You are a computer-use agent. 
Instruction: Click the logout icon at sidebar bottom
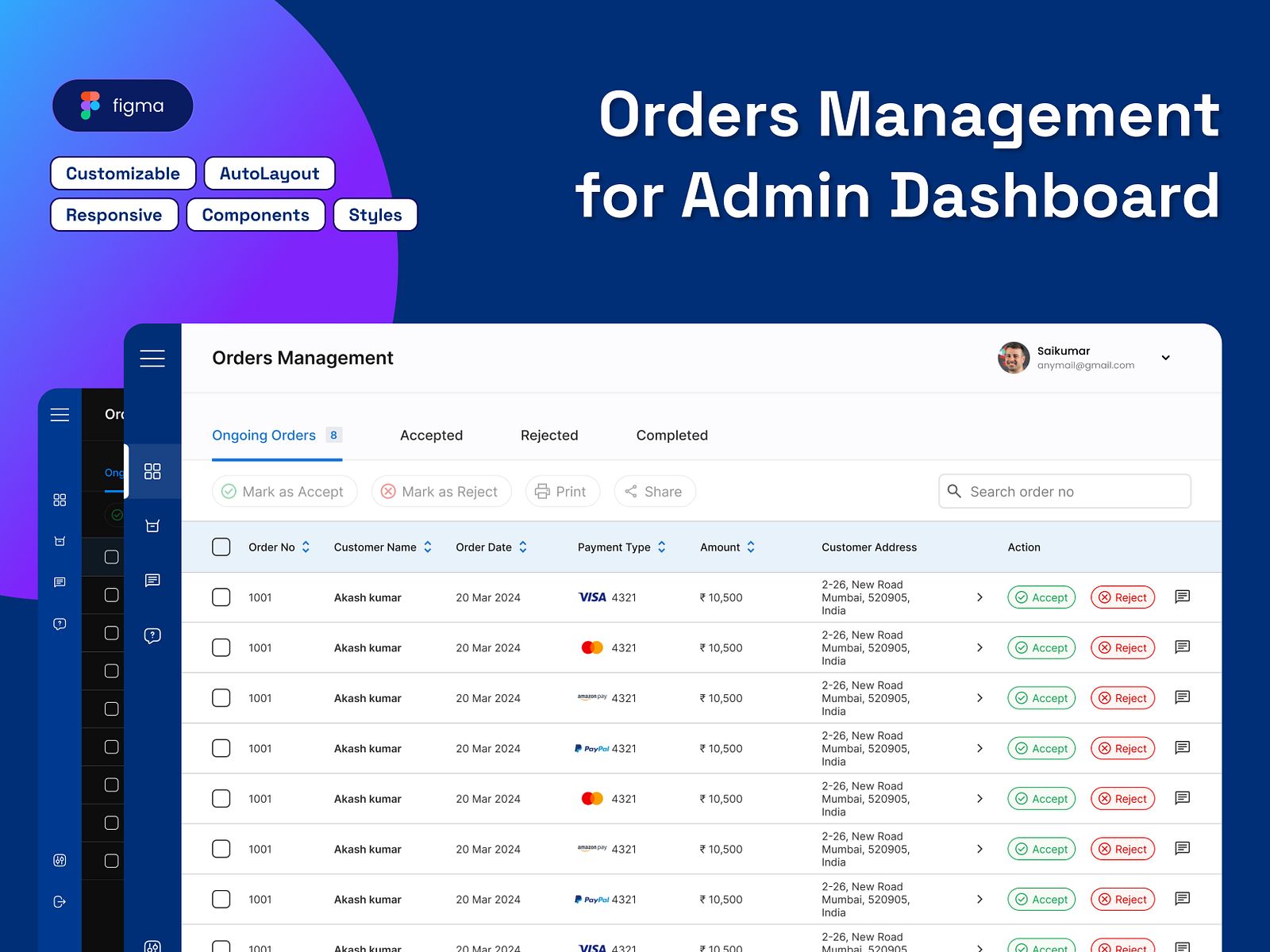point(60,901)
